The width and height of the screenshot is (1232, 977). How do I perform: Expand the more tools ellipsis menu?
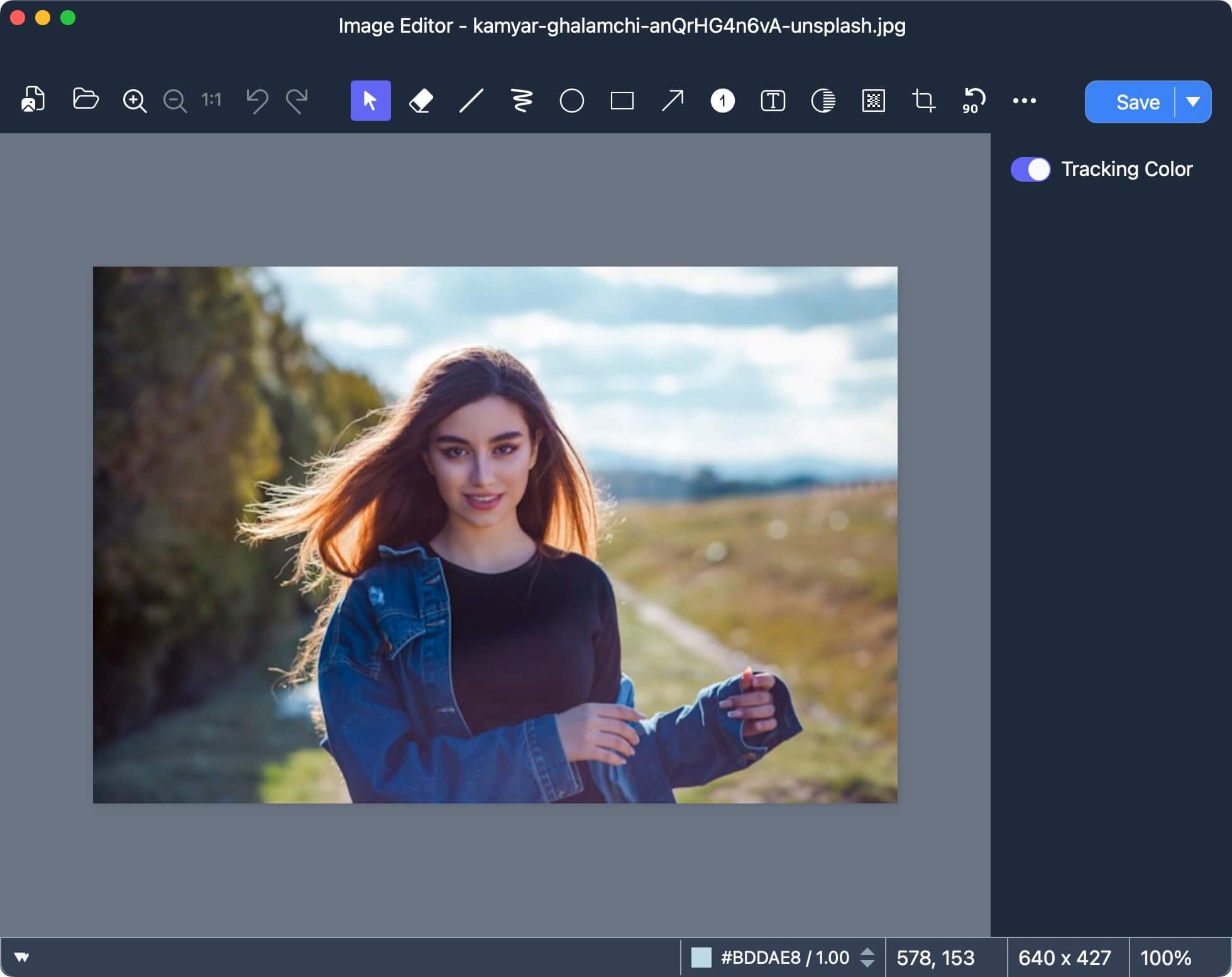[1025, 100]
